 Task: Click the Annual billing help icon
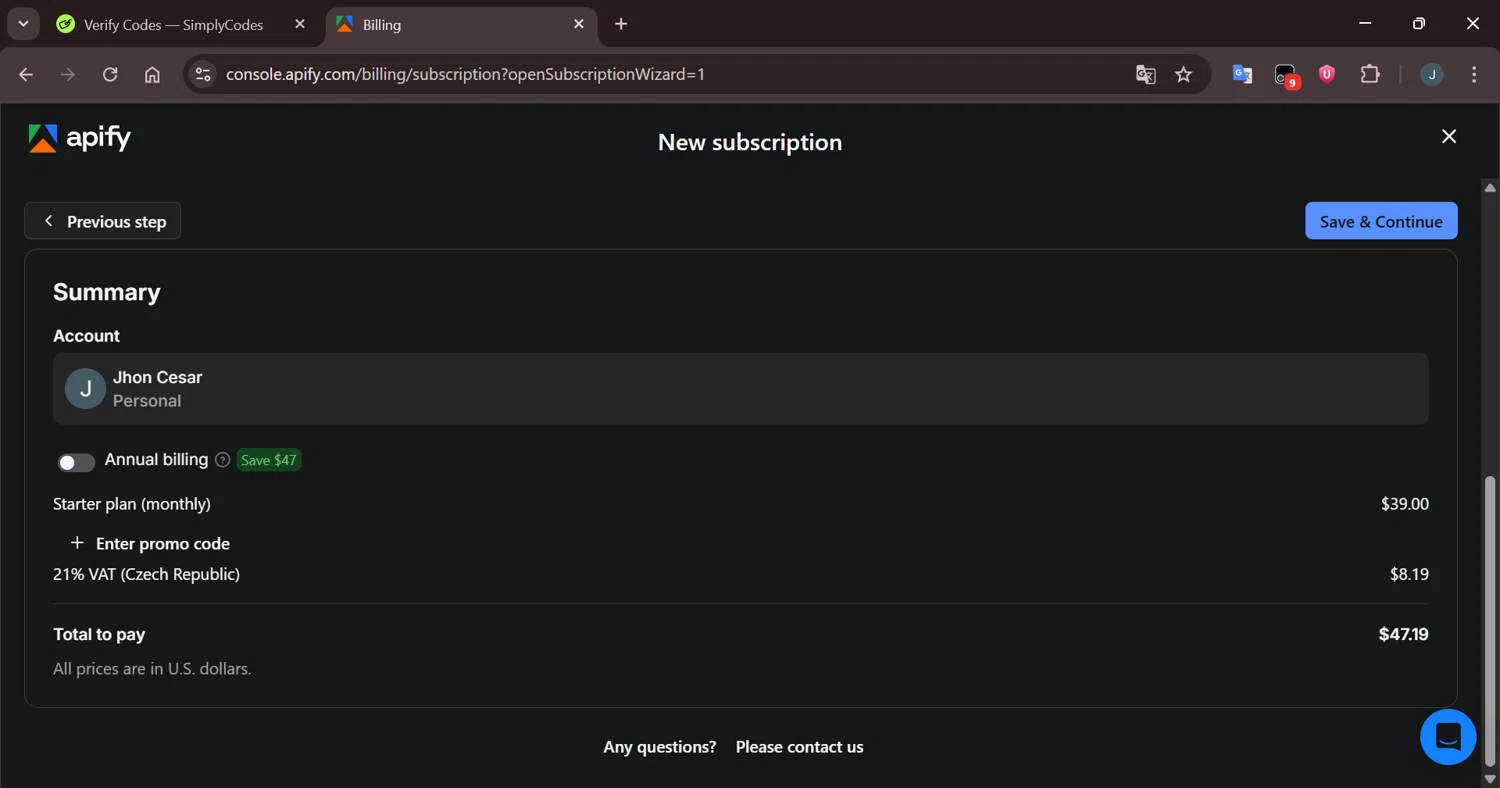(x=223, y=460)
